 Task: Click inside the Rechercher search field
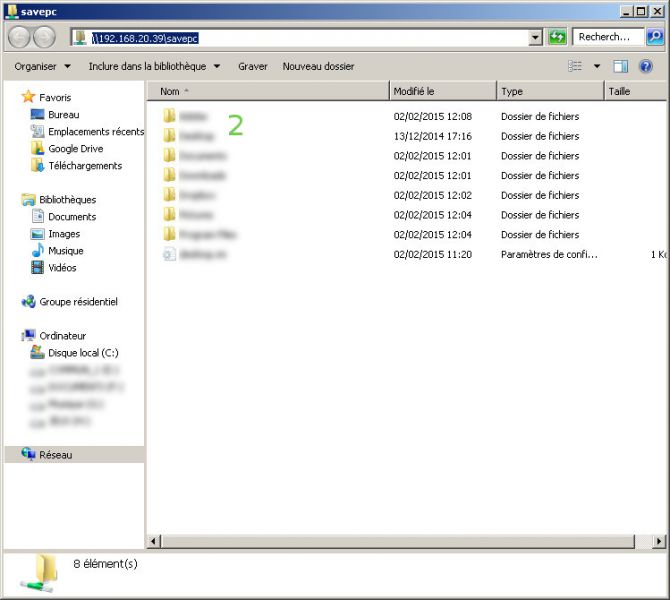point(607,37)
